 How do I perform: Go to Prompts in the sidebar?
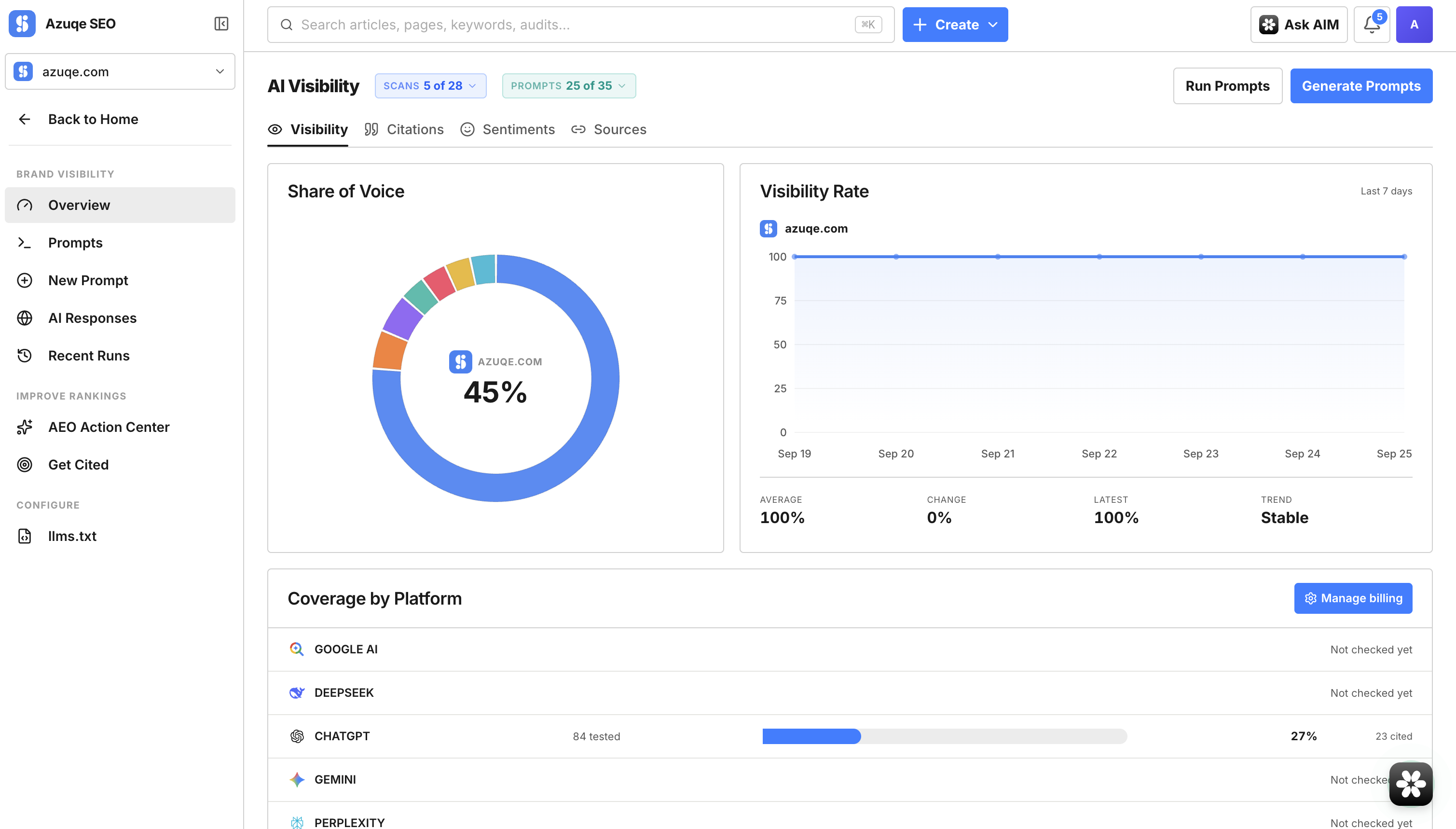coord(120,243)
